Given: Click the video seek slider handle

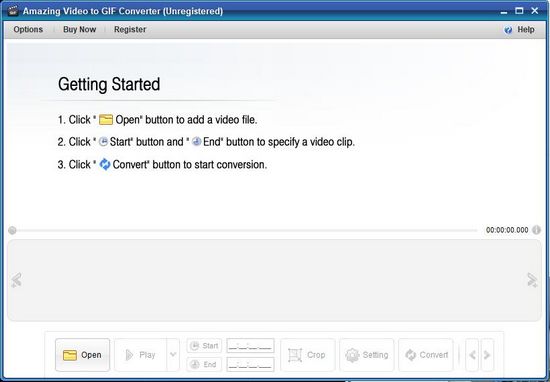Looking at the screenshot, I should (12, 230).
